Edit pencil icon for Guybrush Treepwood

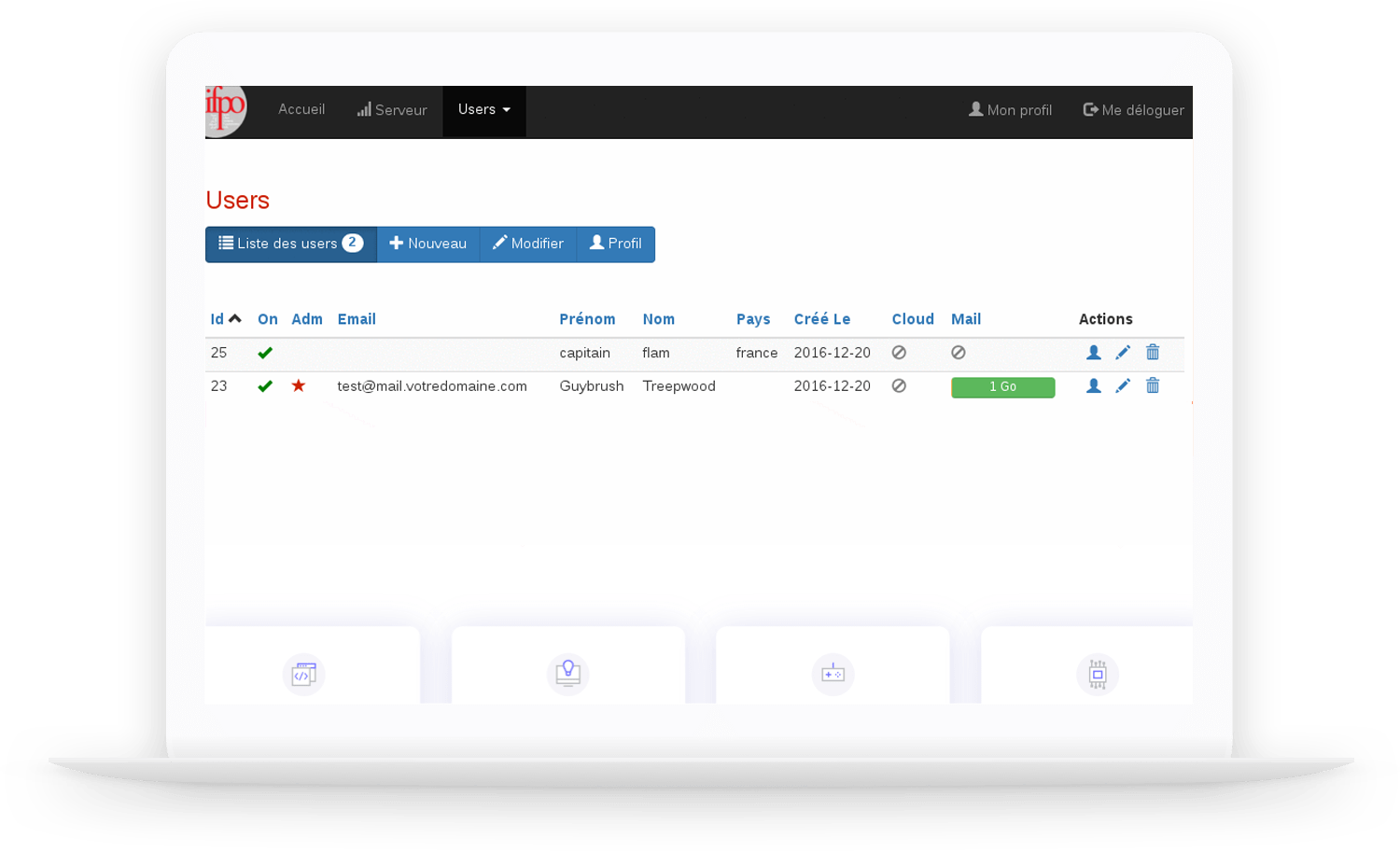pyautogui.click(x=1123, y=386)
